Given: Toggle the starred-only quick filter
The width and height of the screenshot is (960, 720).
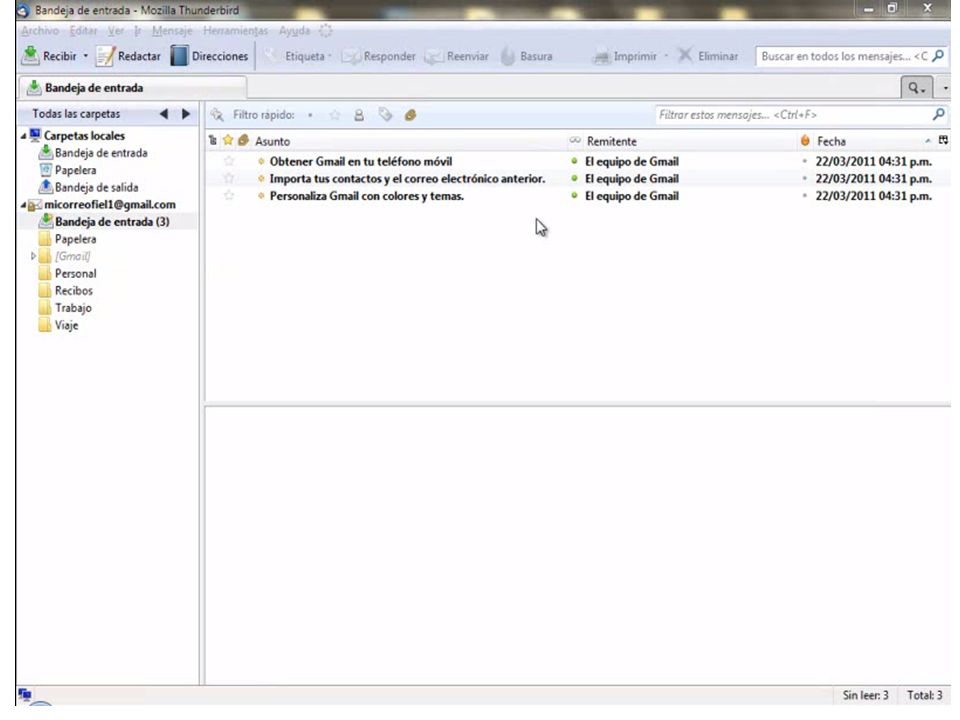Looking at the screenshot, I should click(334, 114).
